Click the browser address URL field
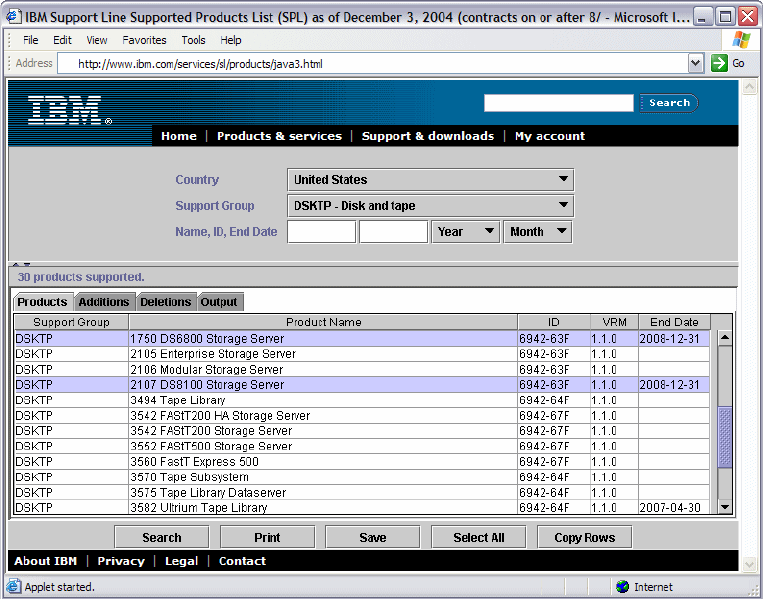 [x=372, y=64]
